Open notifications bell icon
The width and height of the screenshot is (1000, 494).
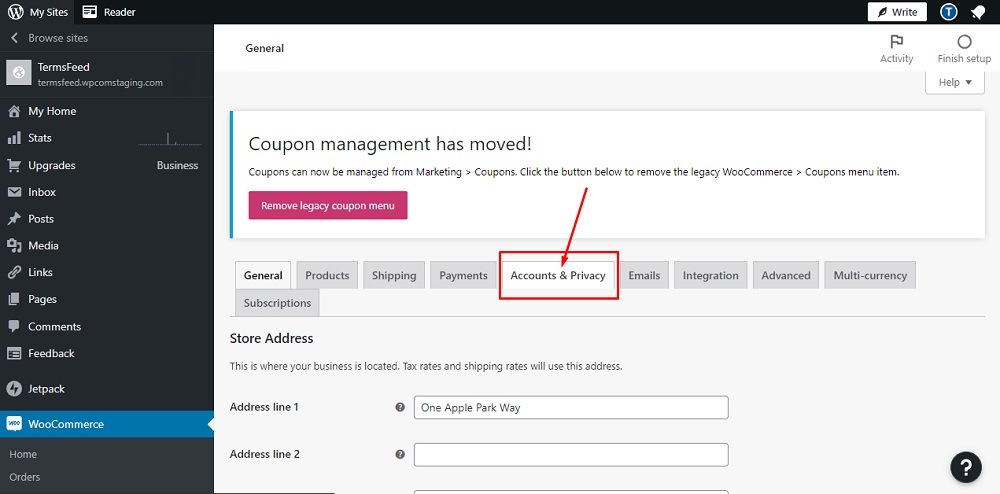[977, 12]
